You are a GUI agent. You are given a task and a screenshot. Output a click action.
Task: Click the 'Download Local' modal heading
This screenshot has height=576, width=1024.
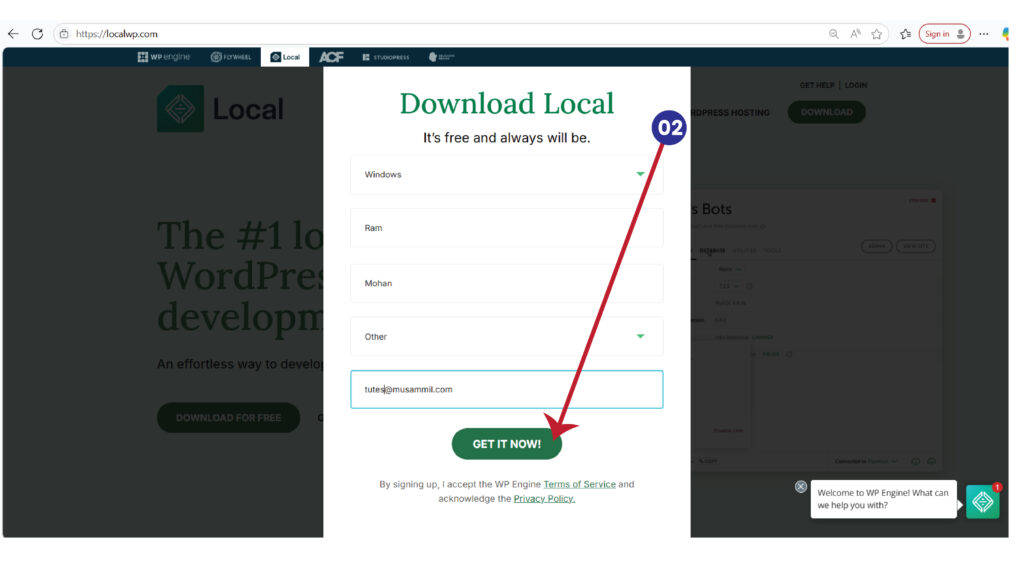click(507, 103)
